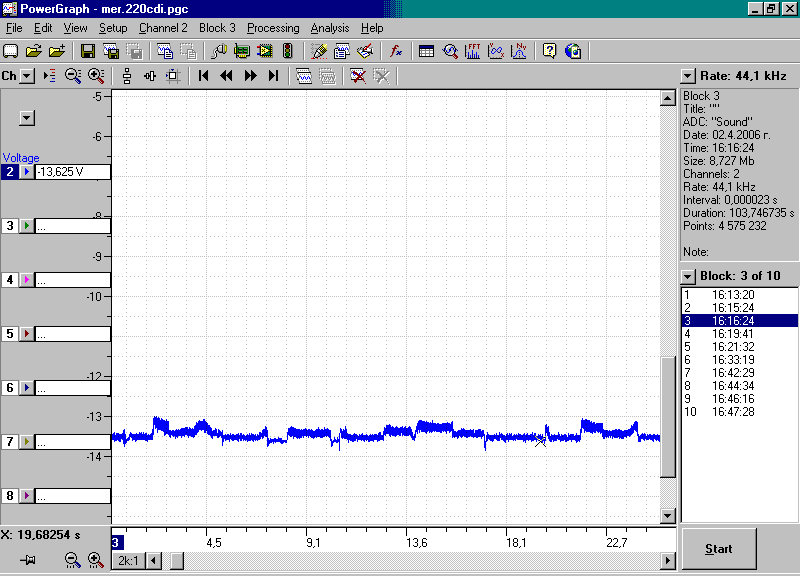The width and height of the screenshot is (800, 576).
Task: Jump to the beginning of the record
Action: tap(203, 76)
